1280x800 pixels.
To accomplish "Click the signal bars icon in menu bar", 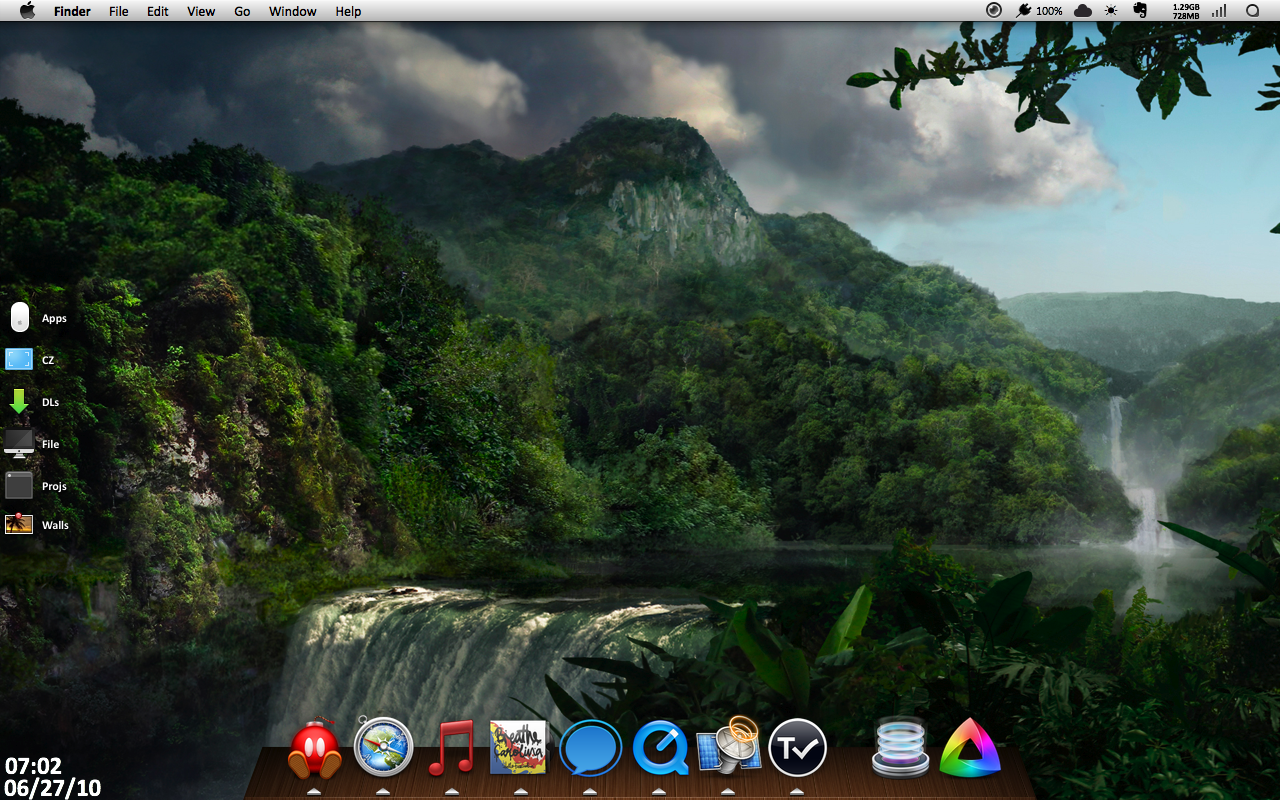I will point(1219,10).
